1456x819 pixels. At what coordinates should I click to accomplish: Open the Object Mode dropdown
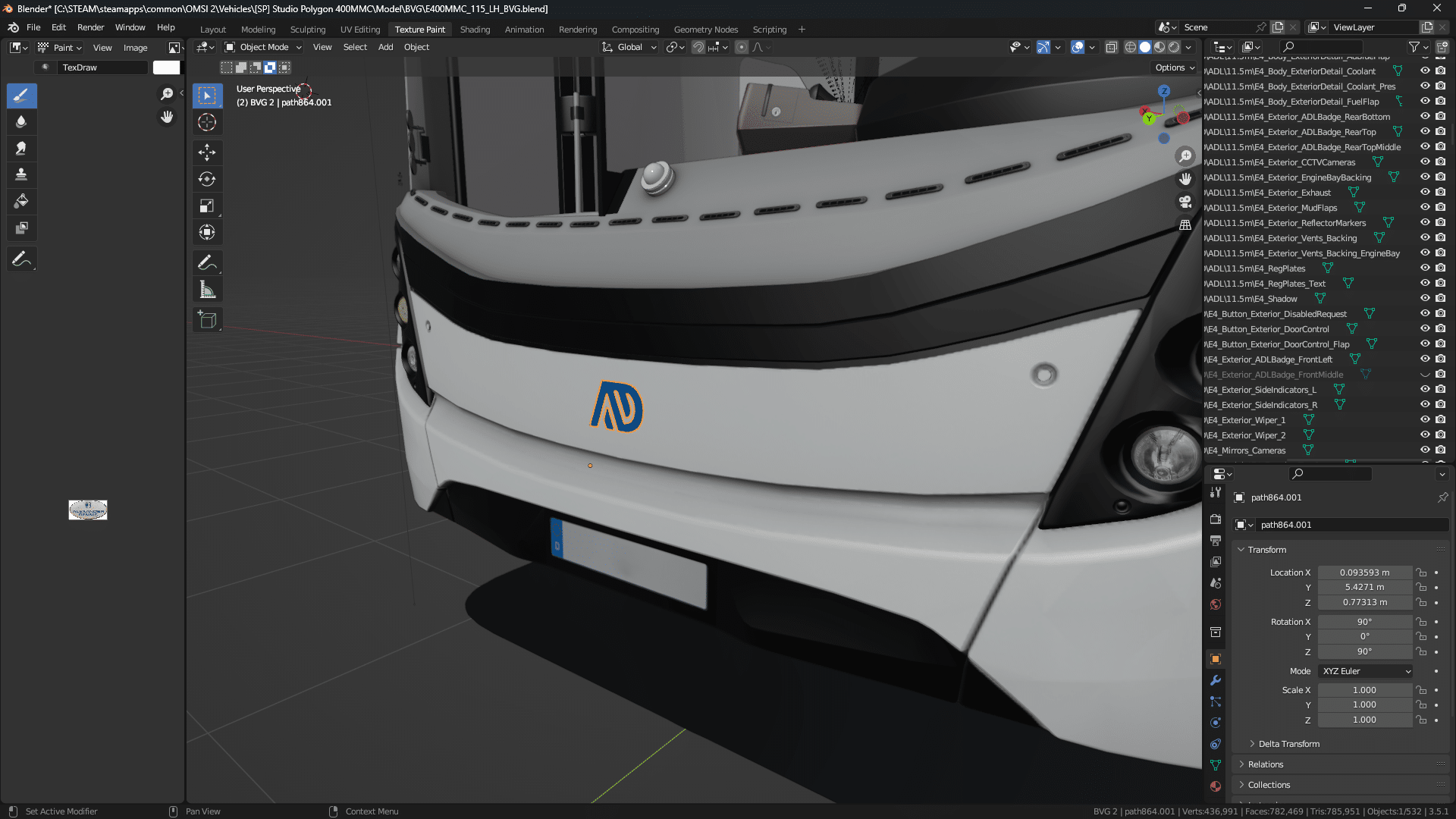pos(263,47)
